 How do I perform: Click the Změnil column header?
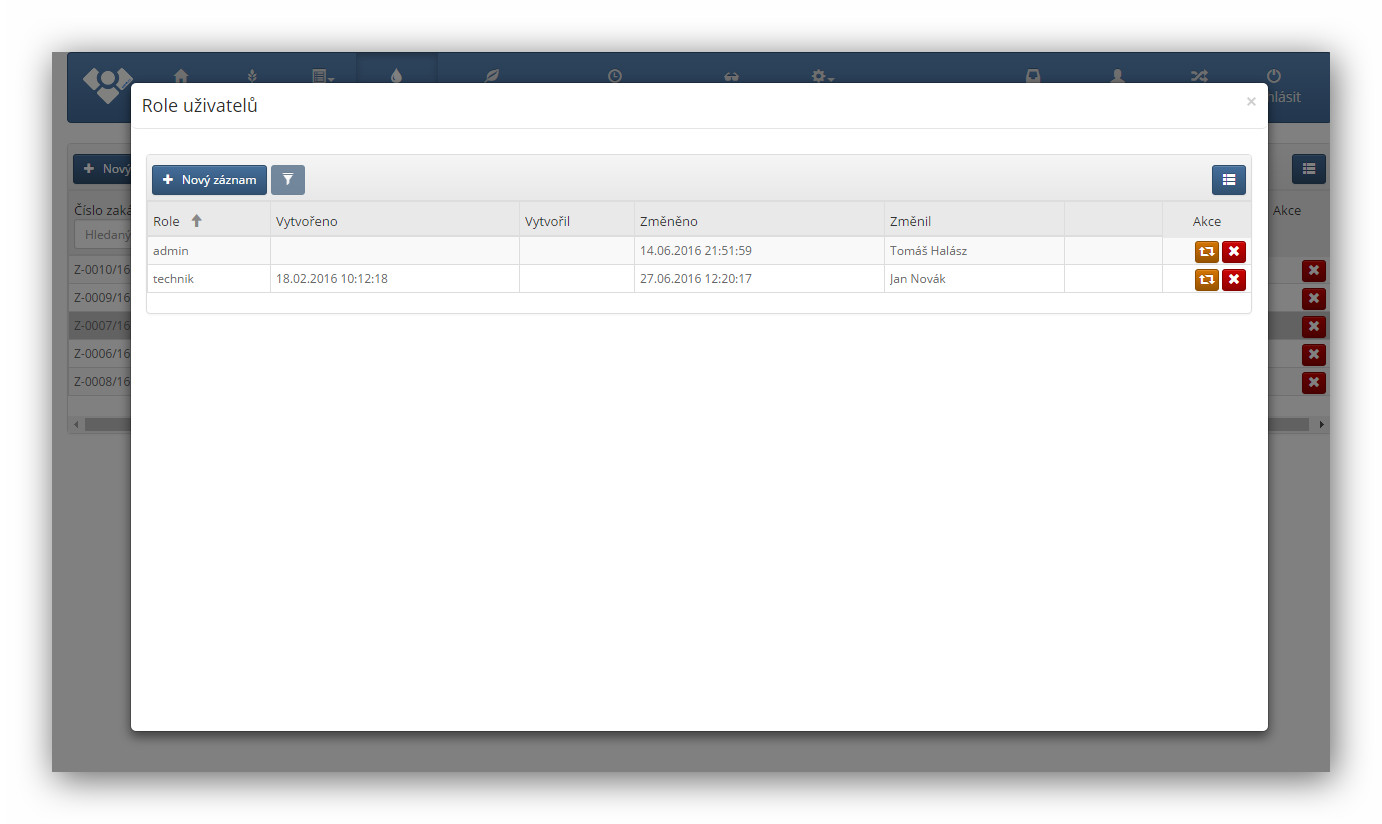click(910, 221)
